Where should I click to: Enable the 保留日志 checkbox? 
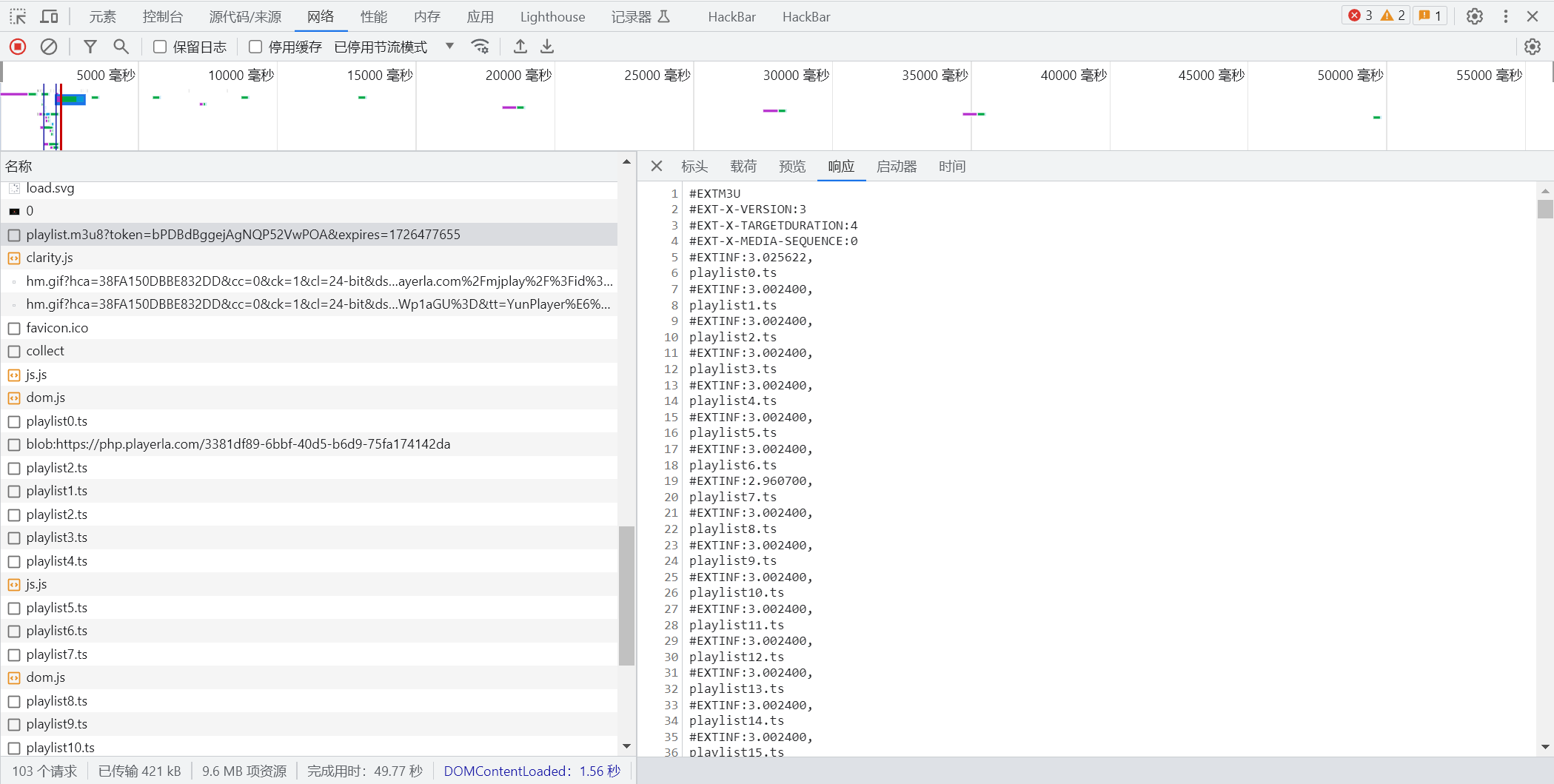160,47
